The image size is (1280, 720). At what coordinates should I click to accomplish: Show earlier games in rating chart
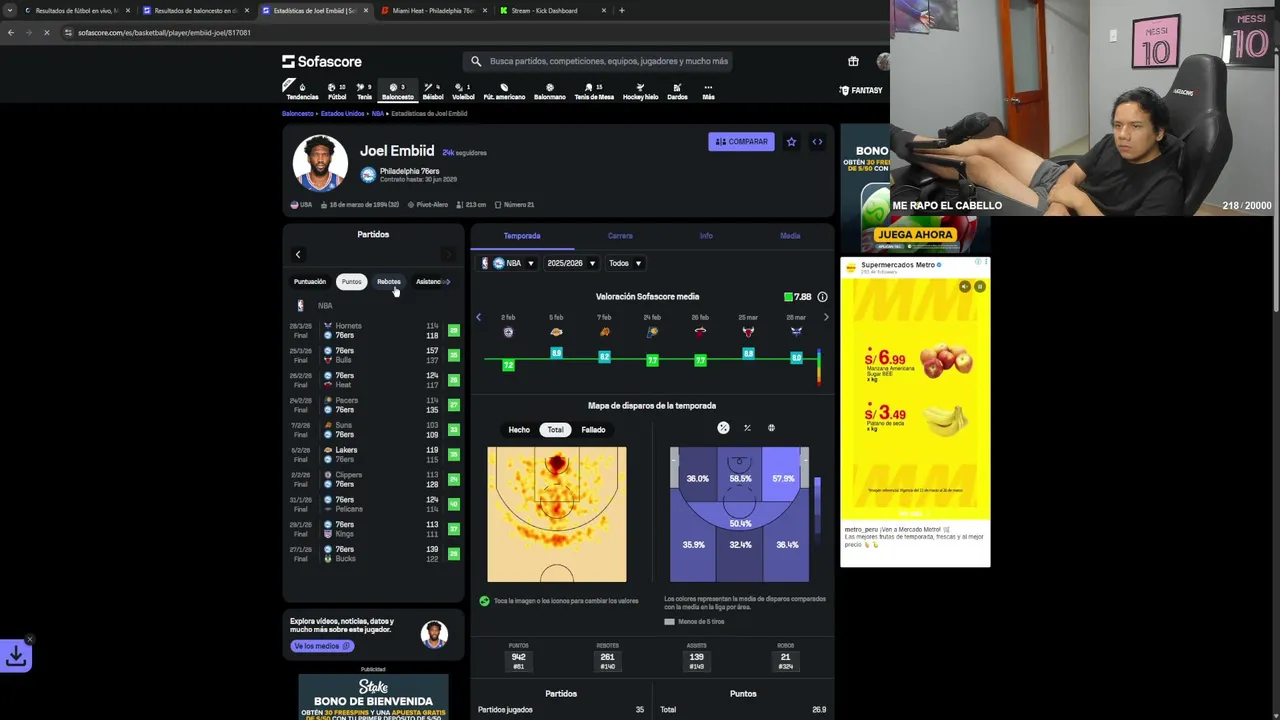click(478, 317)
